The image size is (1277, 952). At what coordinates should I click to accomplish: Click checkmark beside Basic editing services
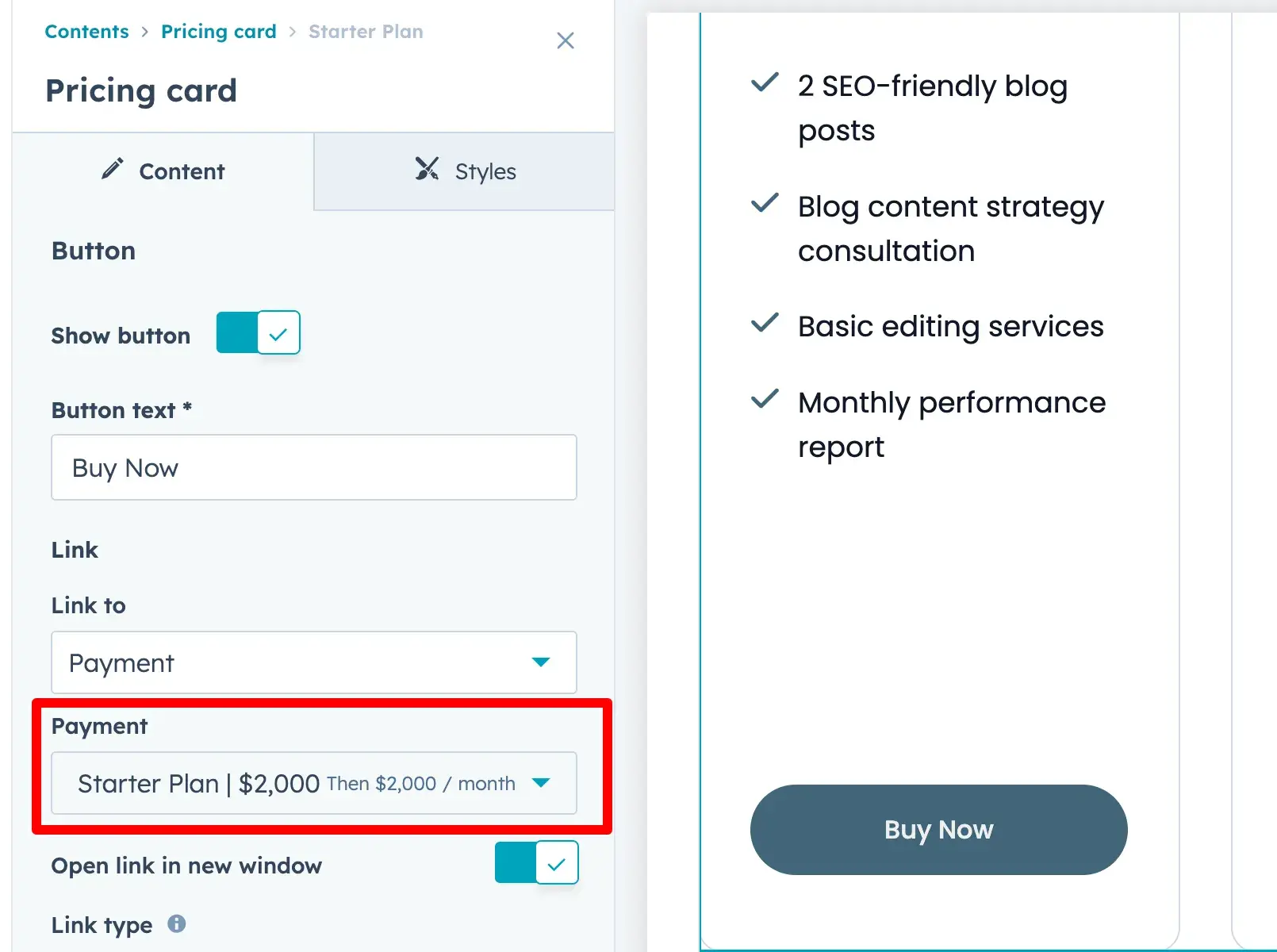coord(765,323)
